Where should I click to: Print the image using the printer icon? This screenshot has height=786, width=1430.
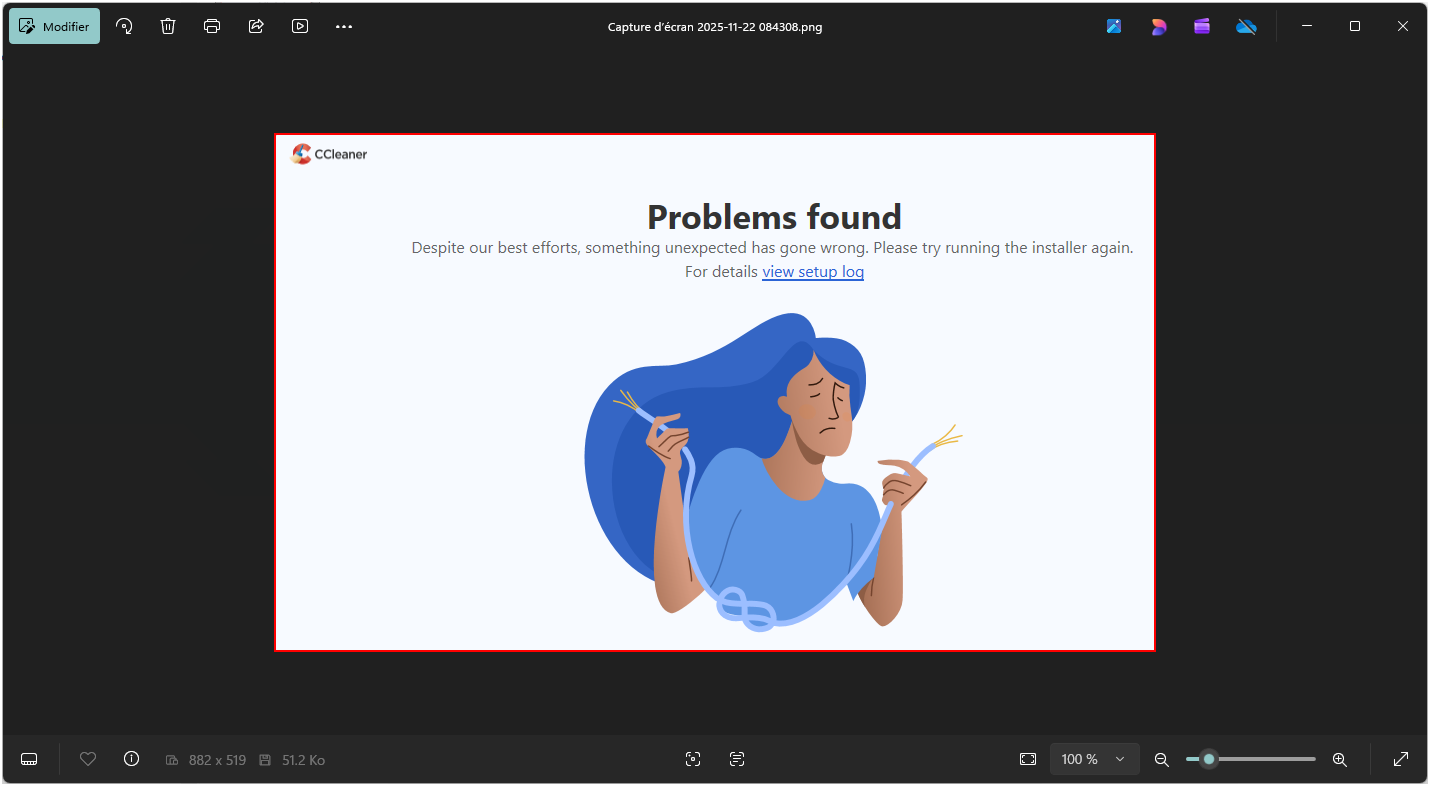212,27
